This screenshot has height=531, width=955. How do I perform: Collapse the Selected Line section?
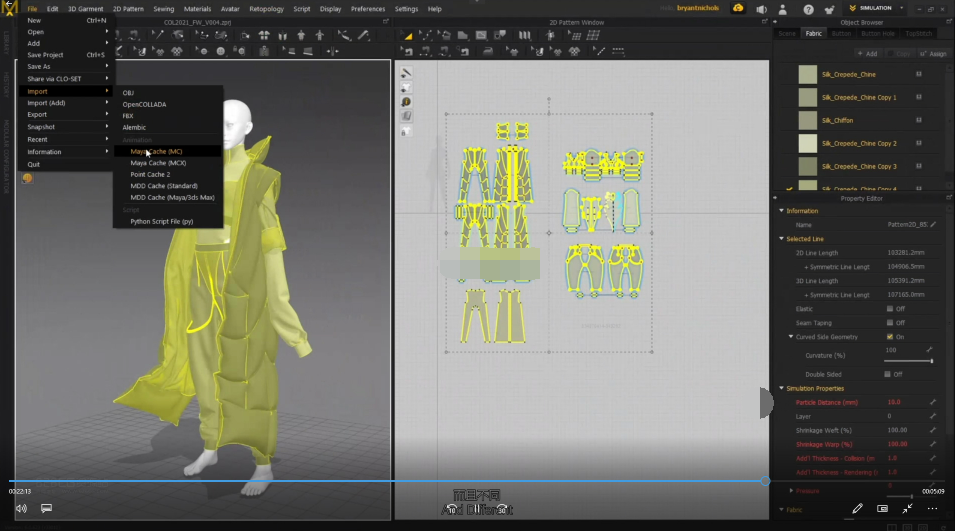[781, 239]
